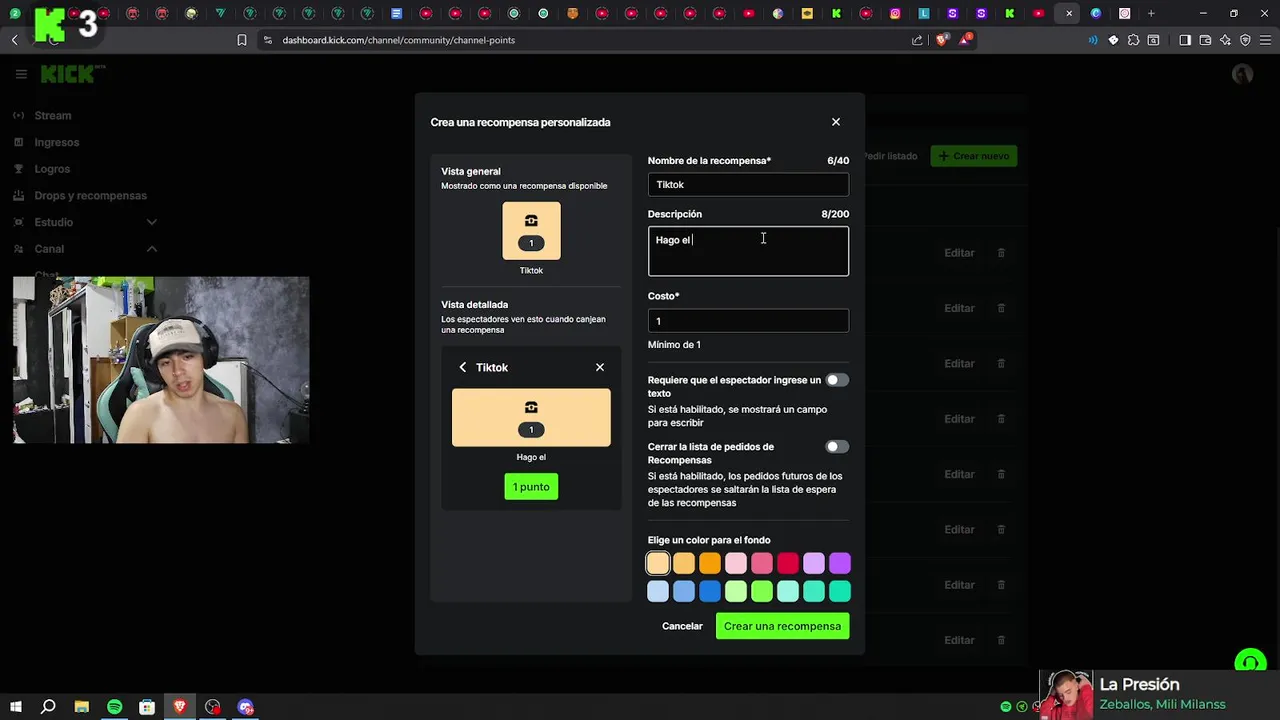Close the active browser tab
1280x720 pixels.
pos(1069,14)
